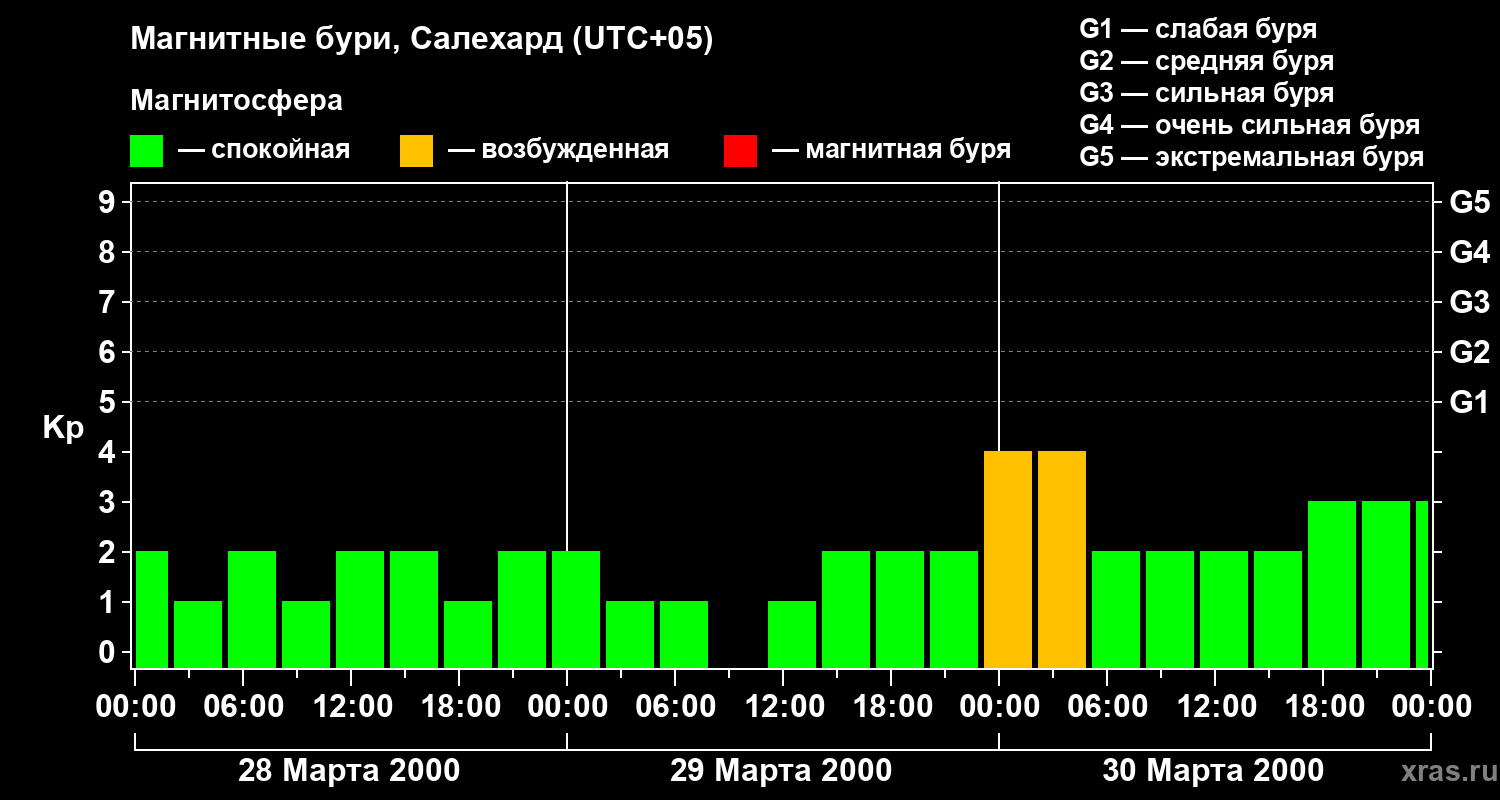Click the Kp 2 bar at 06:00 on 28 March
The image size is (1500, 800).
point(252,609)
